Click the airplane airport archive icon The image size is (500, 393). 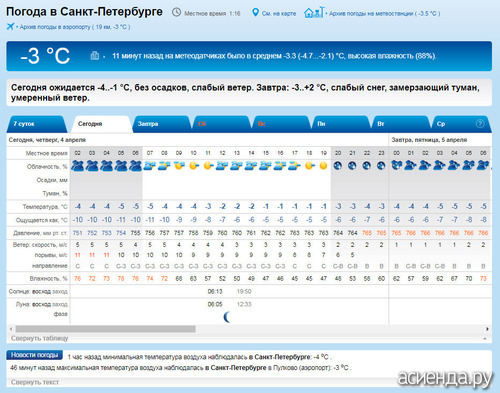click(x=10, y=26)
